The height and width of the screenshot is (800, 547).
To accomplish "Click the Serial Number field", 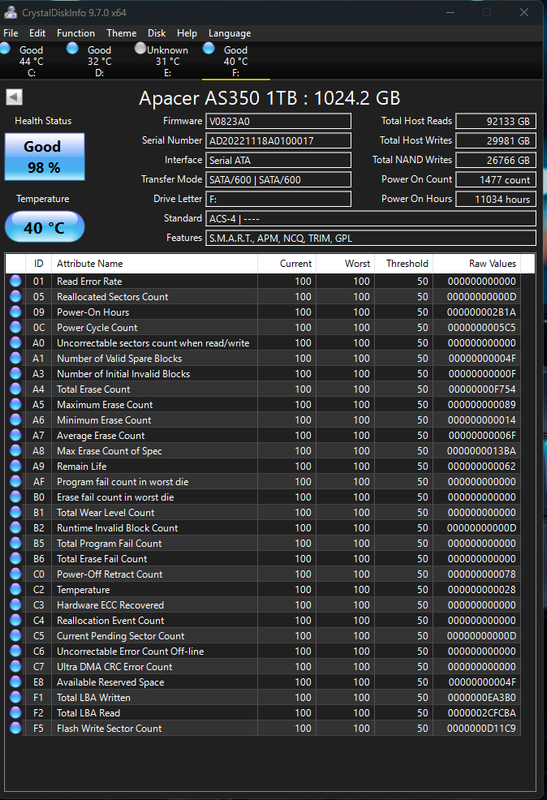I will [x=278, y=140].
